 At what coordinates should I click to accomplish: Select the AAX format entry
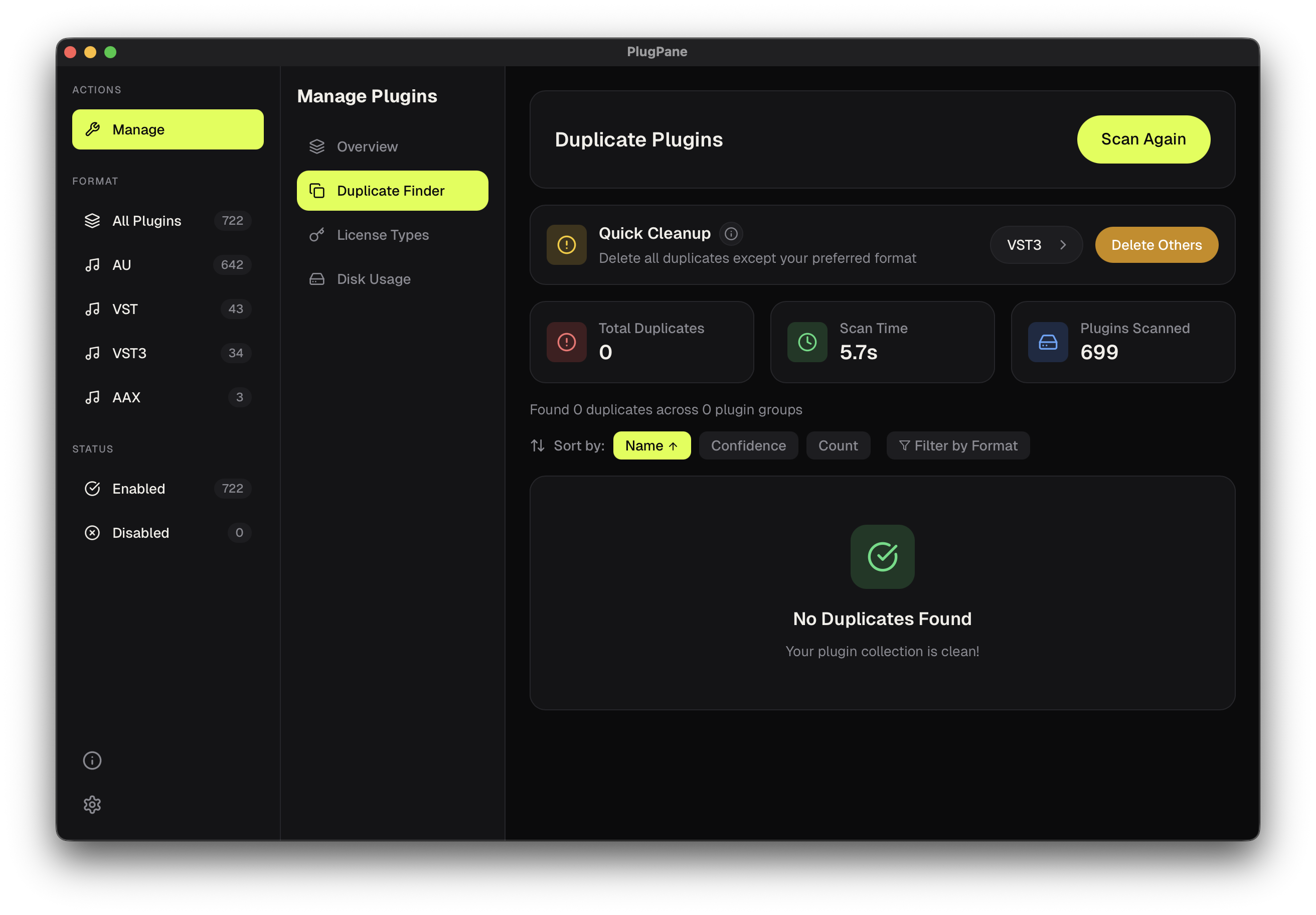click(168, 397)
